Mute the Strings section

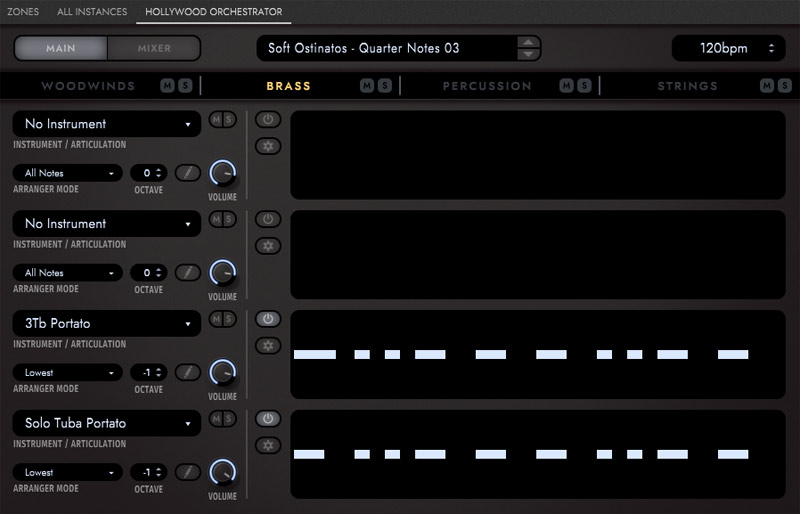[x=767, y=86]
